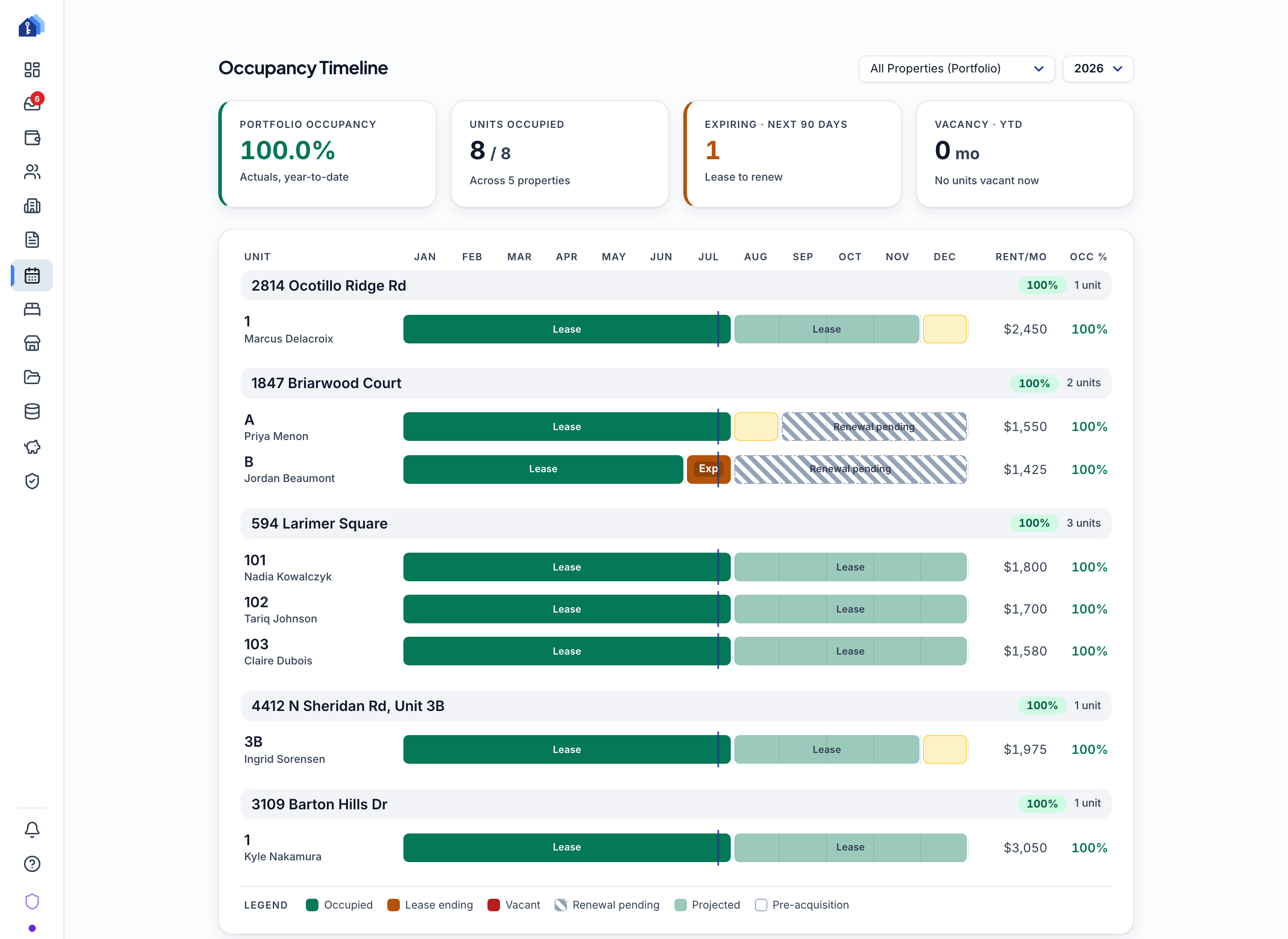
Task: Click the '2 units' count on Briarwood Court
Action: pyautogui.click(x=1083, y=383)
